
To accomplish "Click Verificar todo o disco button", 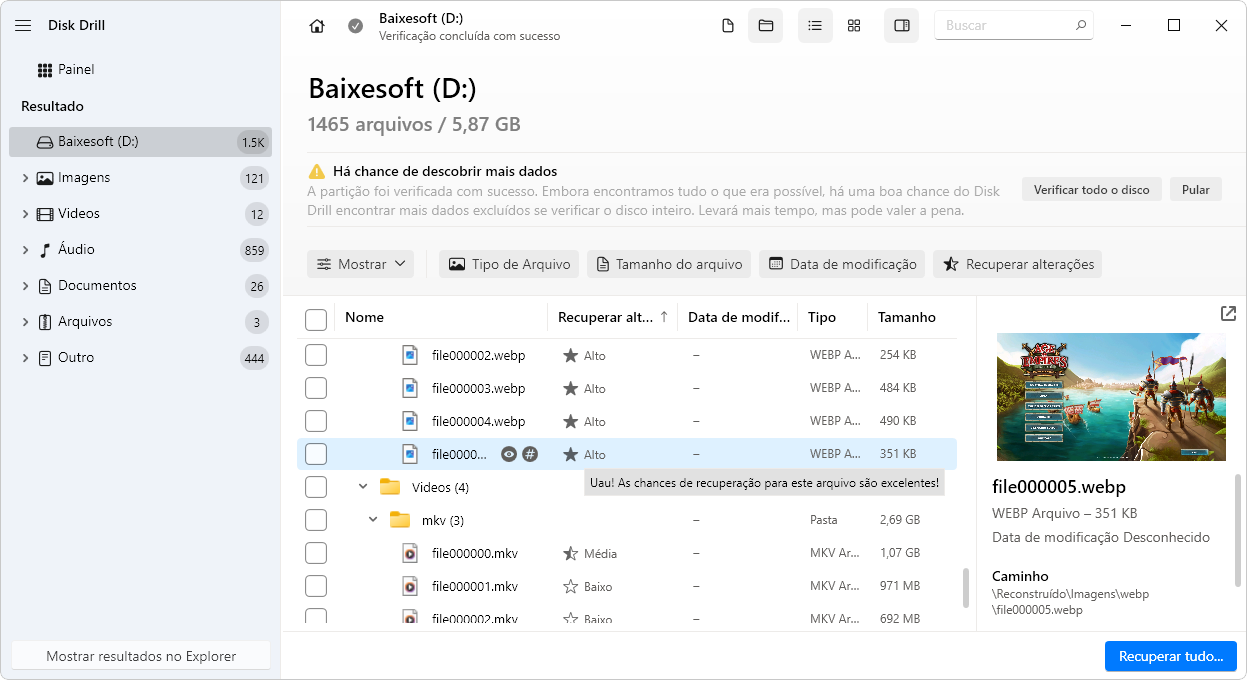I will click(1092, 189).
